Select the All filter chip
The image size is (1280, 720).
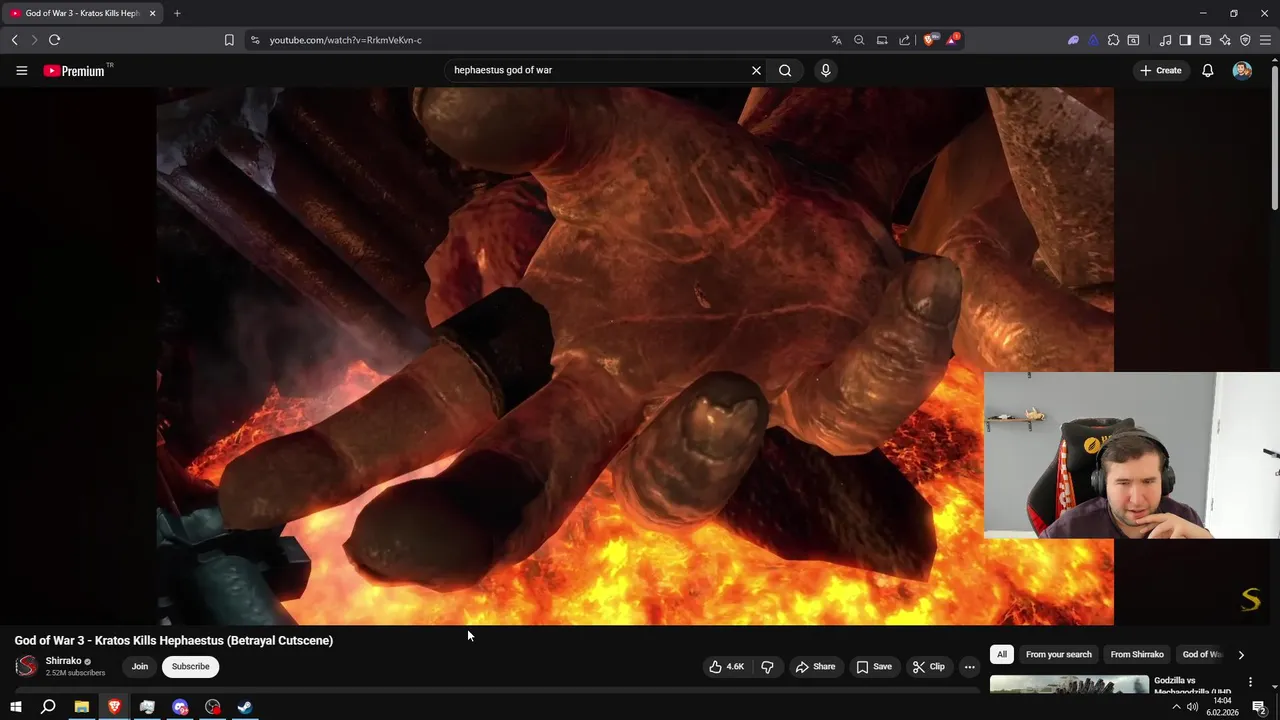click(x=1002, y=654)
